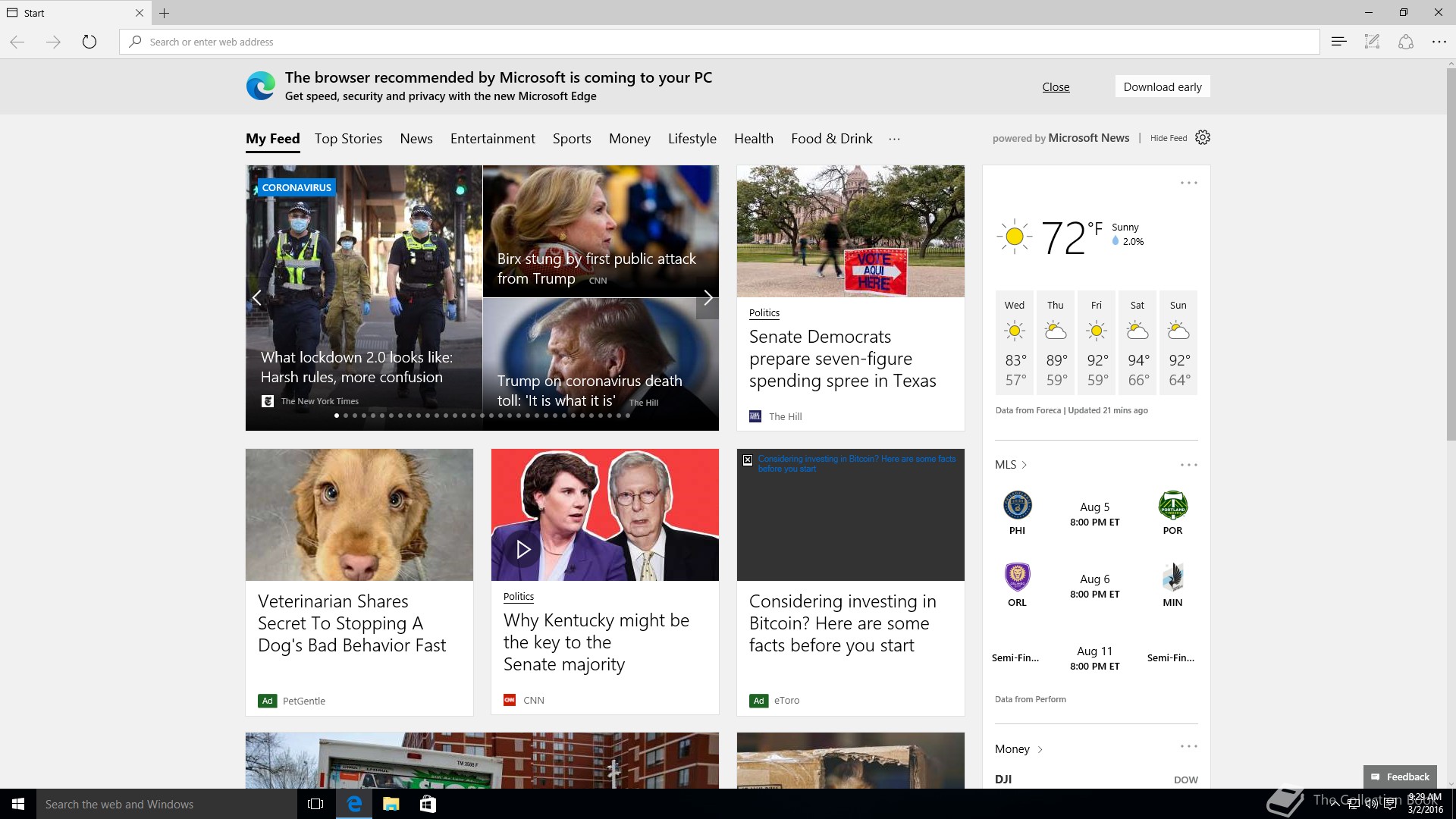Click the search or web address bar
Screen dimensions: 1456x819
719,42
